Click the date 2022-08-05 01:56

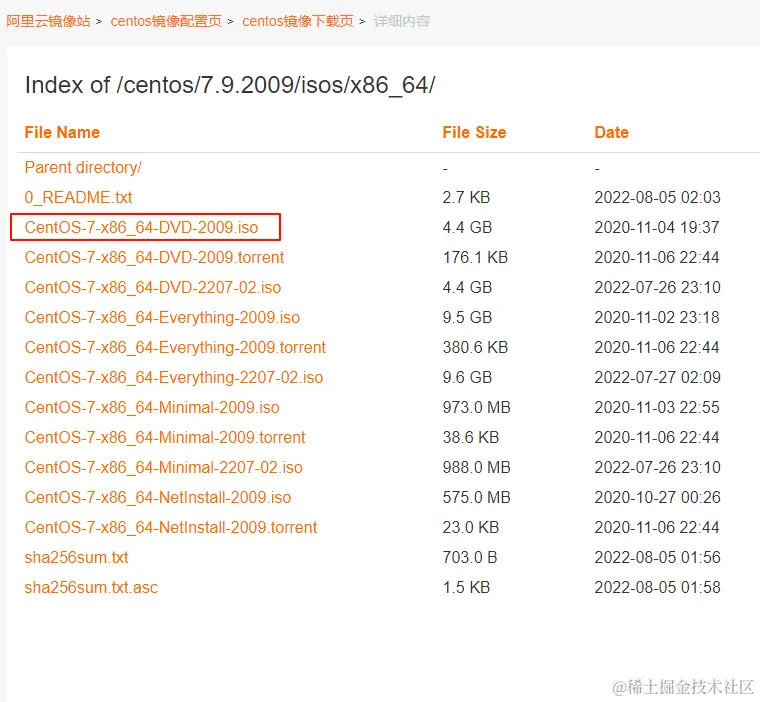coord(657,558)
